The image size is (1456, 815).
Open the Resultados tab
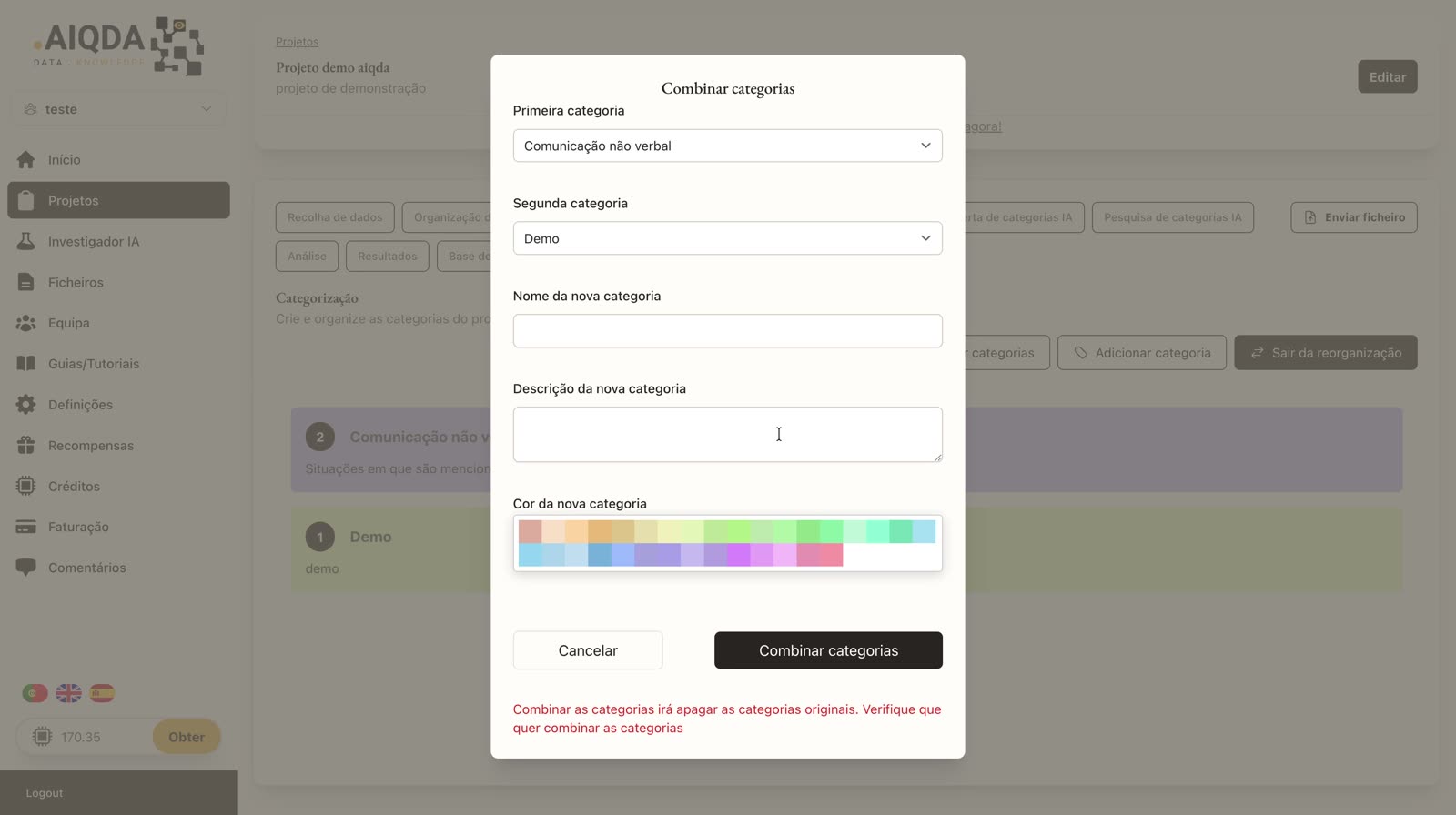click(387, 257)
